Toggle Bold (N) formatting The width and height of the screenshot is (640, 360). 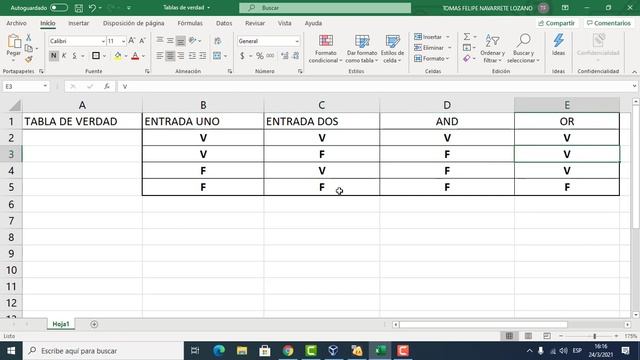coord(53,56)
